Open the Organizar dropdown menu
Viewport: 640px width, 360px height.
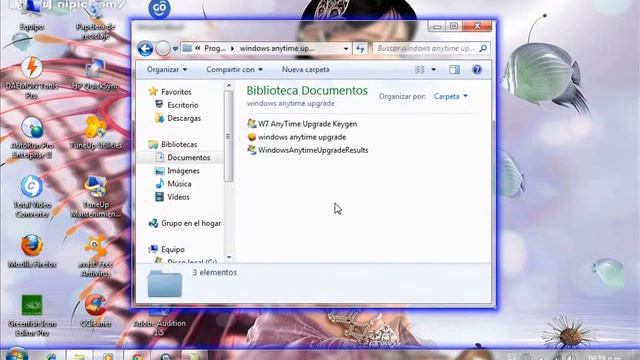(167, 70)
